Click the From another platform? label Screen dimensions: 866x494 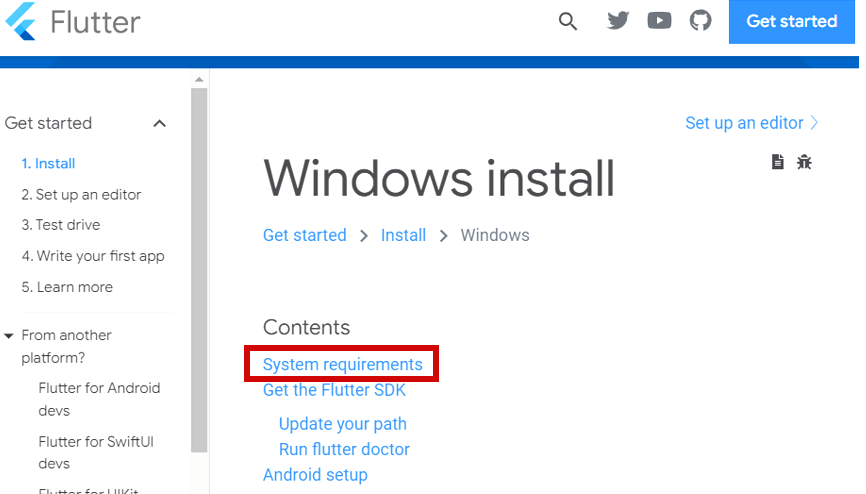point(66,346)
